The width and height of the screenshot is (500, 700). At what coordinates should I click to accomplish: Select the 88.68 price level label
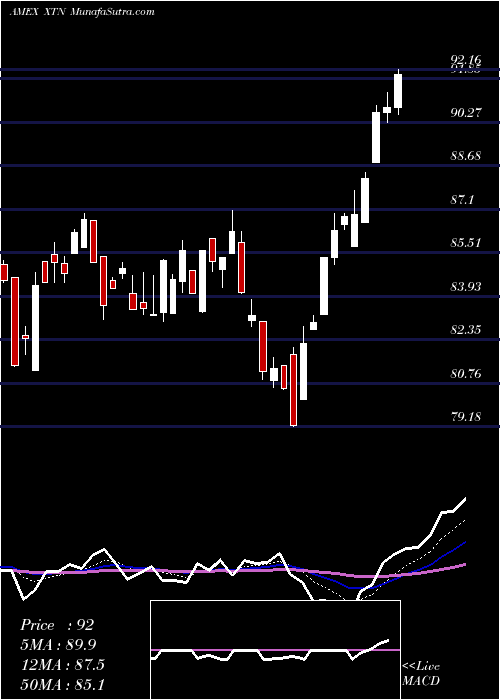click(x=466, y=156)
